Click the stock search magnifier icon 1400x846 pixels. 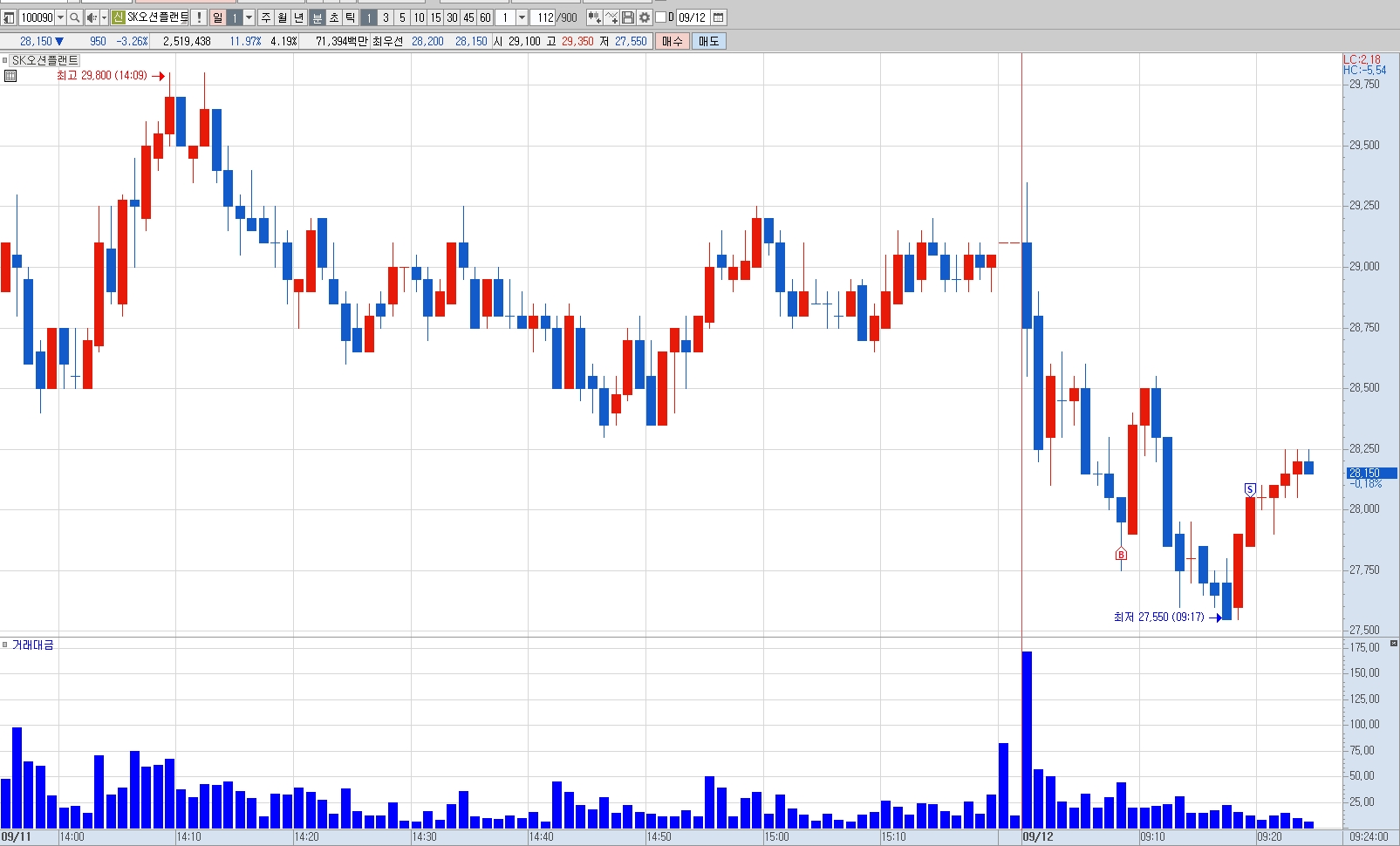[75, 17]
